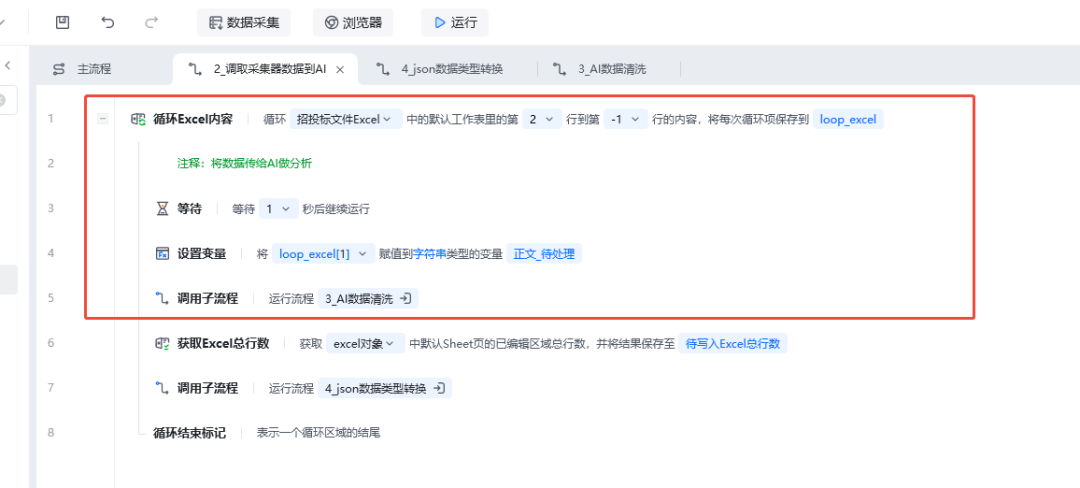Click the loop_excel variable field
Screen dimensions: 1080x488
pos(848,119)
